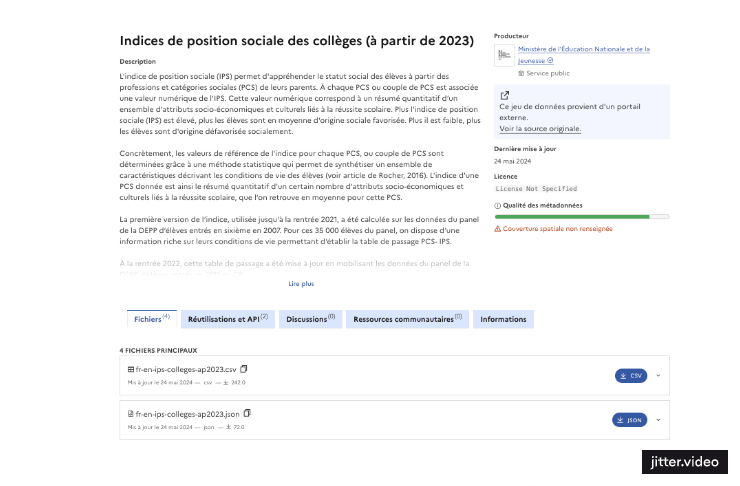
Task: Download the file with the CSV button
Action: 630,376
